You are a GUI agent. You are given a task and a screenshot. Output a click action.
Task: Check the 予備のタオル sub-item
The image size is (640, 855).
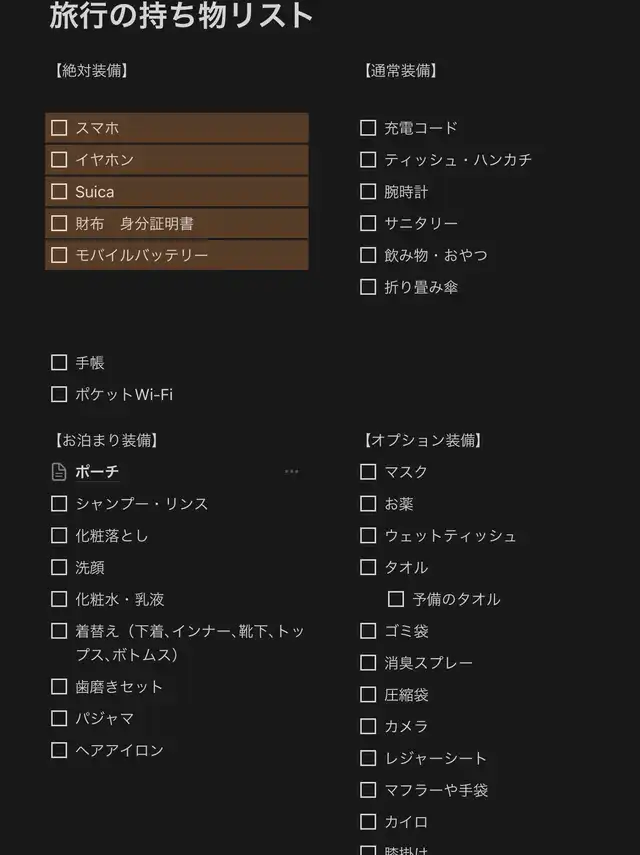(x=396, y=599)
